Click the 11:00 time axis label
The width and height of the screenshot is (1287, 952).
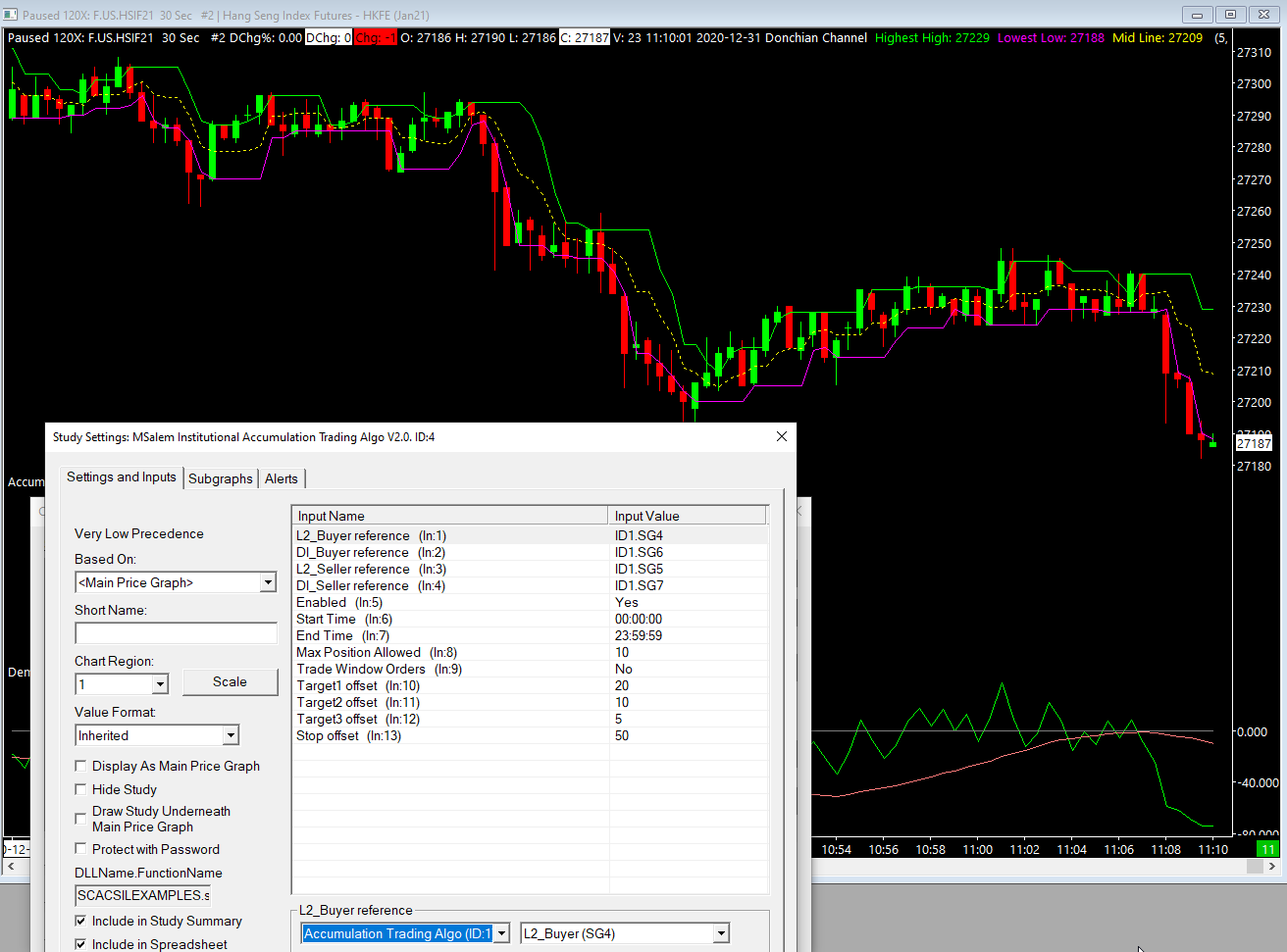tap(978, 849)
